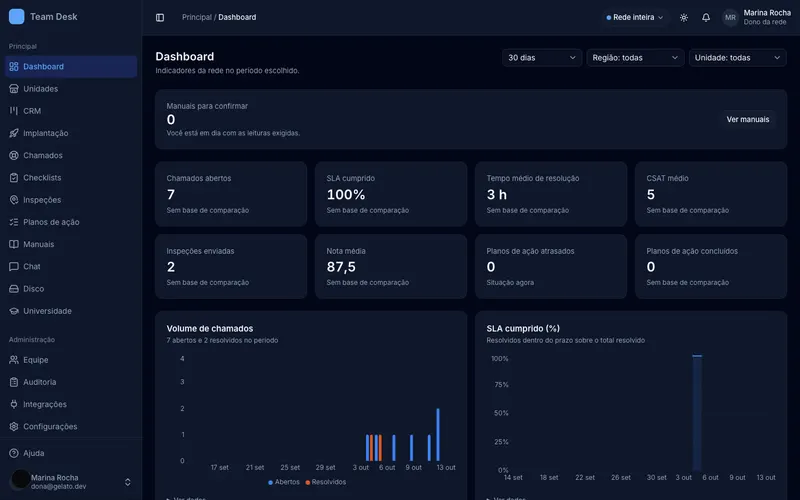The width and height of the screenshot is (800, 500).
Task: Open the Configurações menu item
Action: click(x=71, y=427)
